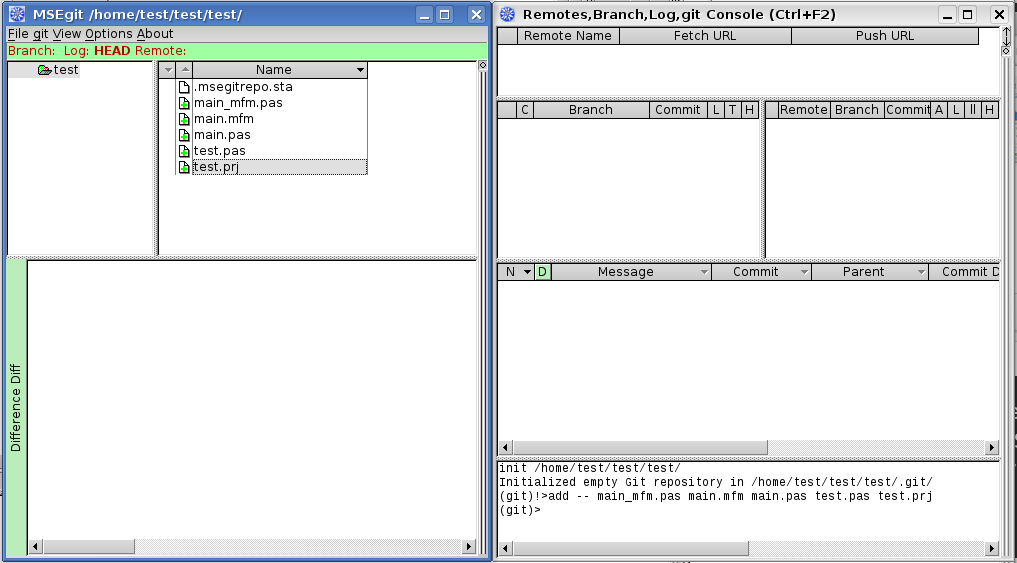
Task: Click the file icon of .msegitrepo.sta
Action: pyautogui.click(x=184, y=87)
